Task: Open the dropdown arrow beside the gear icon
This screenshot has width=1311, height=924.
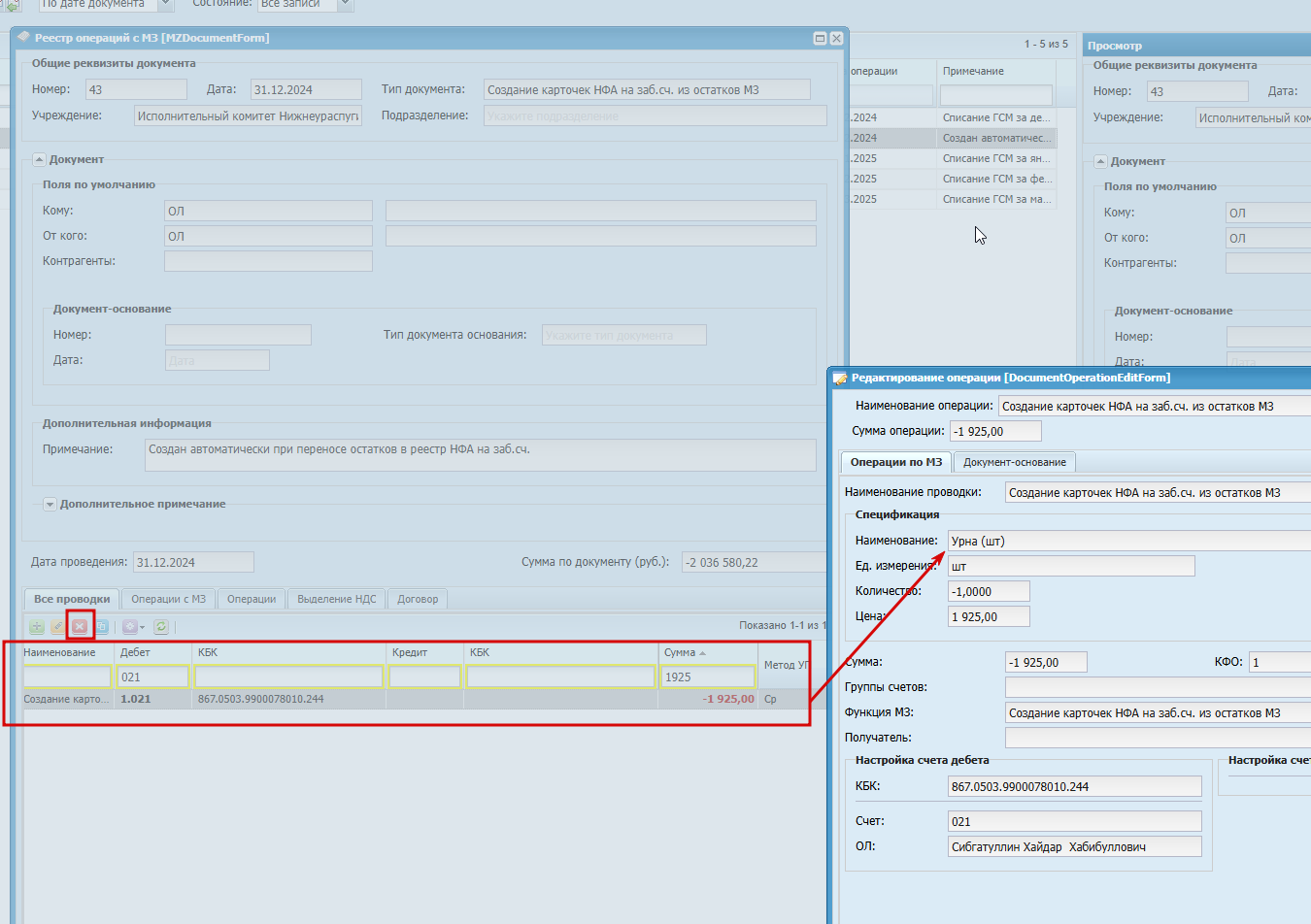Action: [143, 627]
